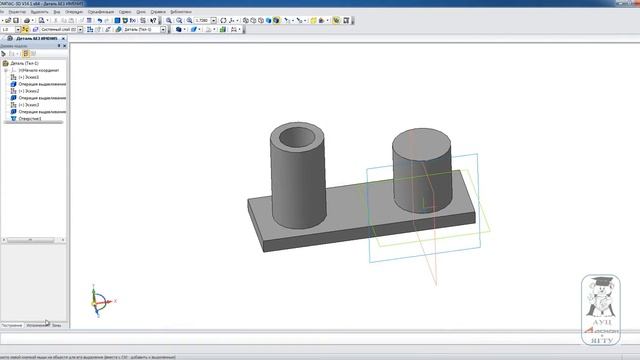Screen dimensions: 640x360
Task: Open the blue library manager icon
Action: tap(118, 20)
